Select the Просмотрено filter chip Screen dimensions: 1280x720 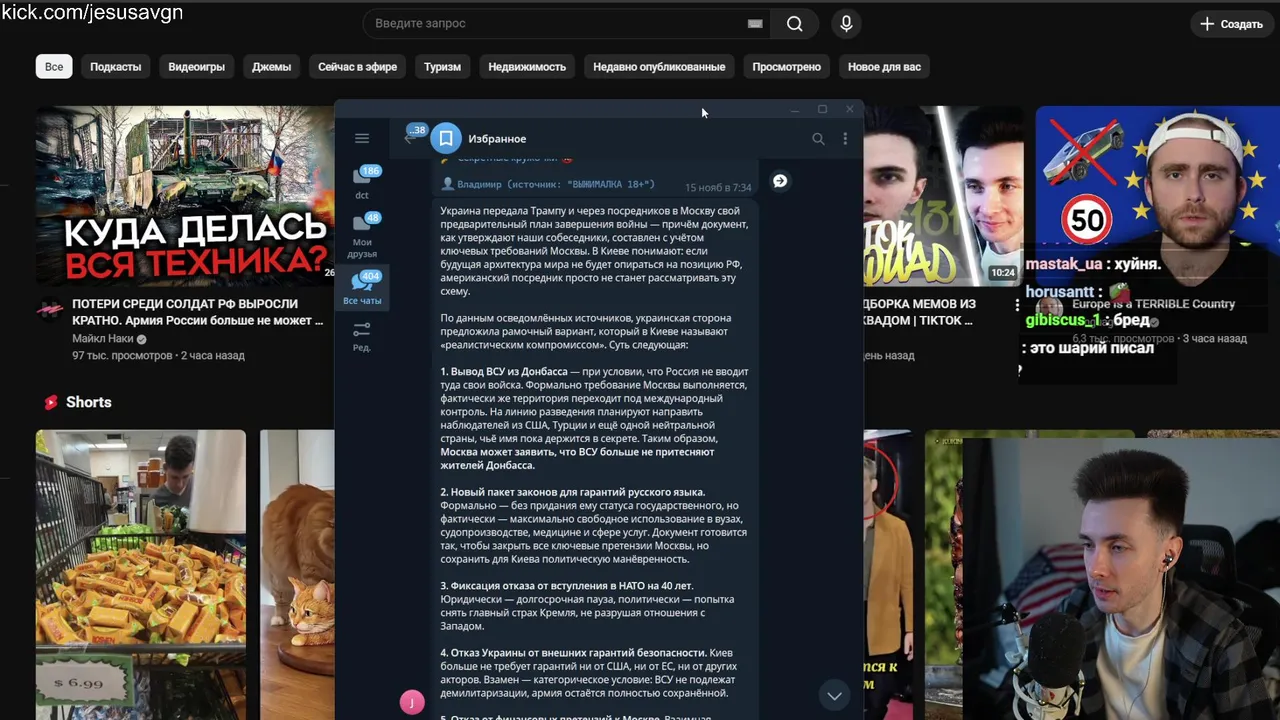(x=787, y=67)
